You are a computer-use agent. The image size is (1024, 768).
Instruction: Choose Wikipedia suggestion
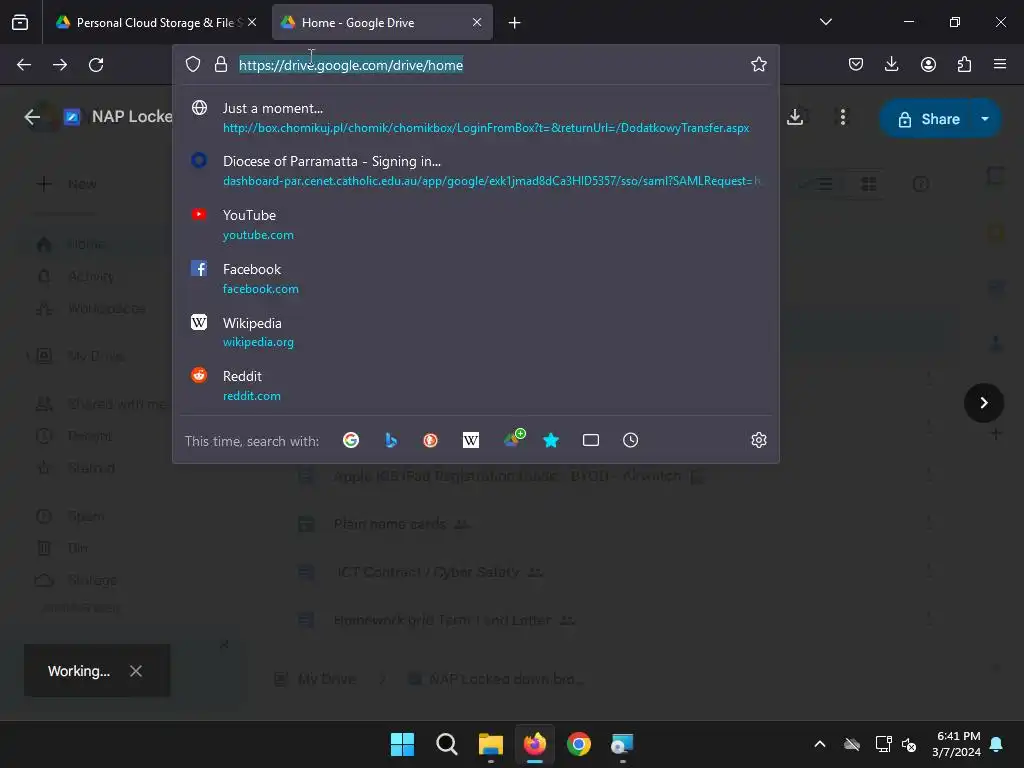pos(475,332)
